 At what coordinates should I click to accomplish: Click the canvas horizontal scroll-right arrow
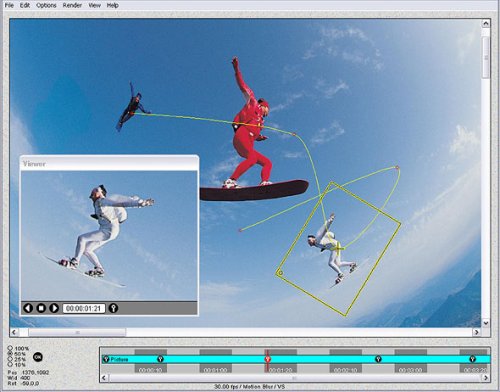pos(477,332)
